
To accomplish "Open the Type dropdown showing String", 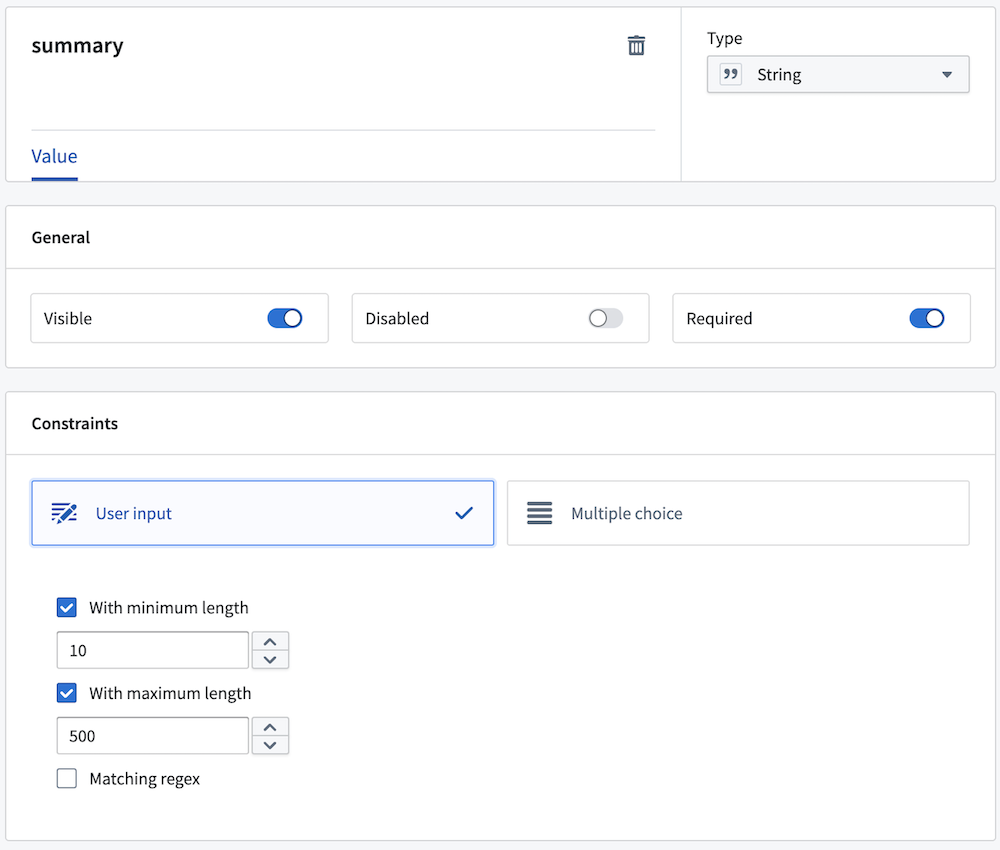I will [838, 75].
